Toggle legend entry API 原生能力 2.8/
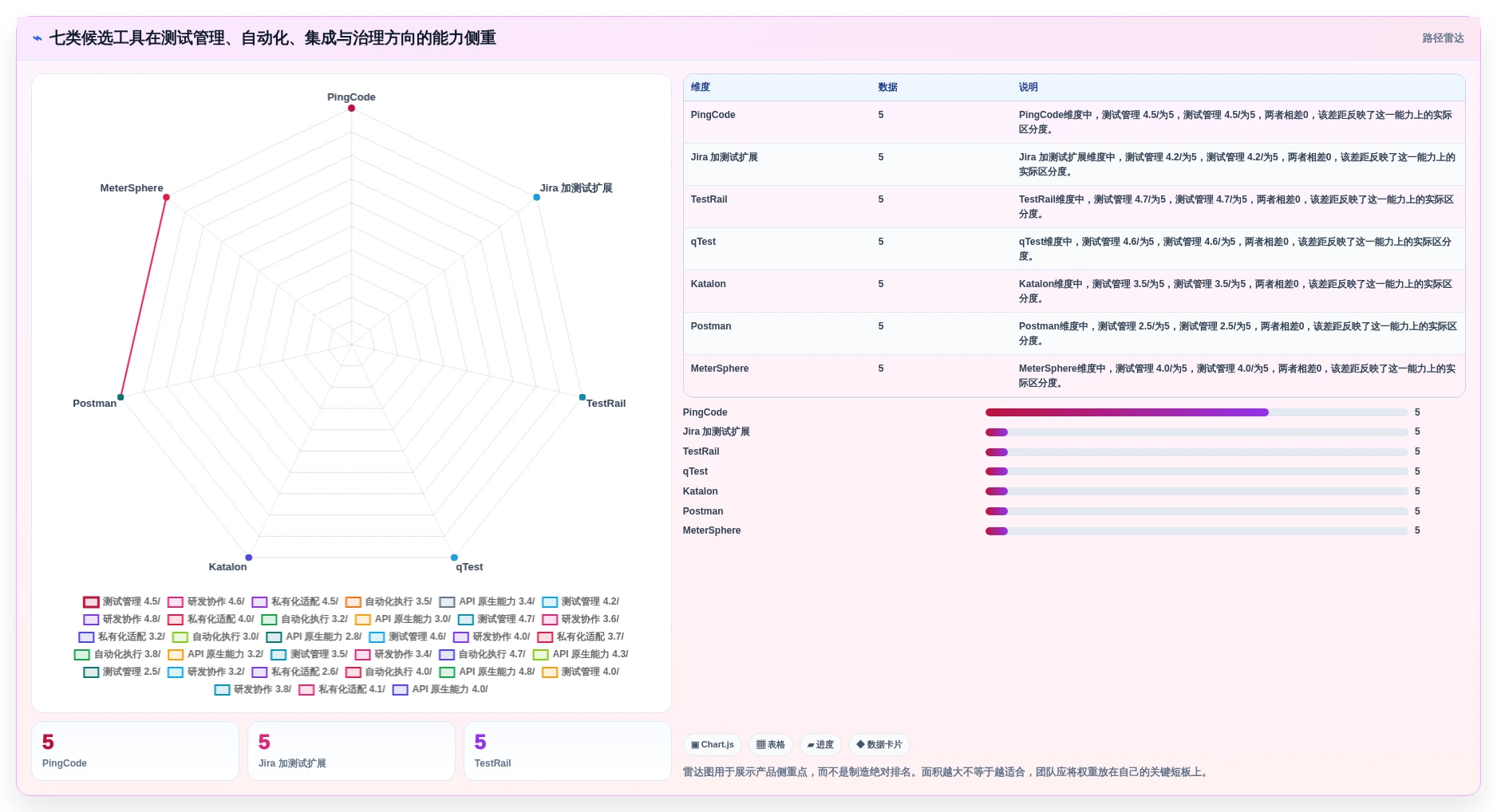 [314, 637]
